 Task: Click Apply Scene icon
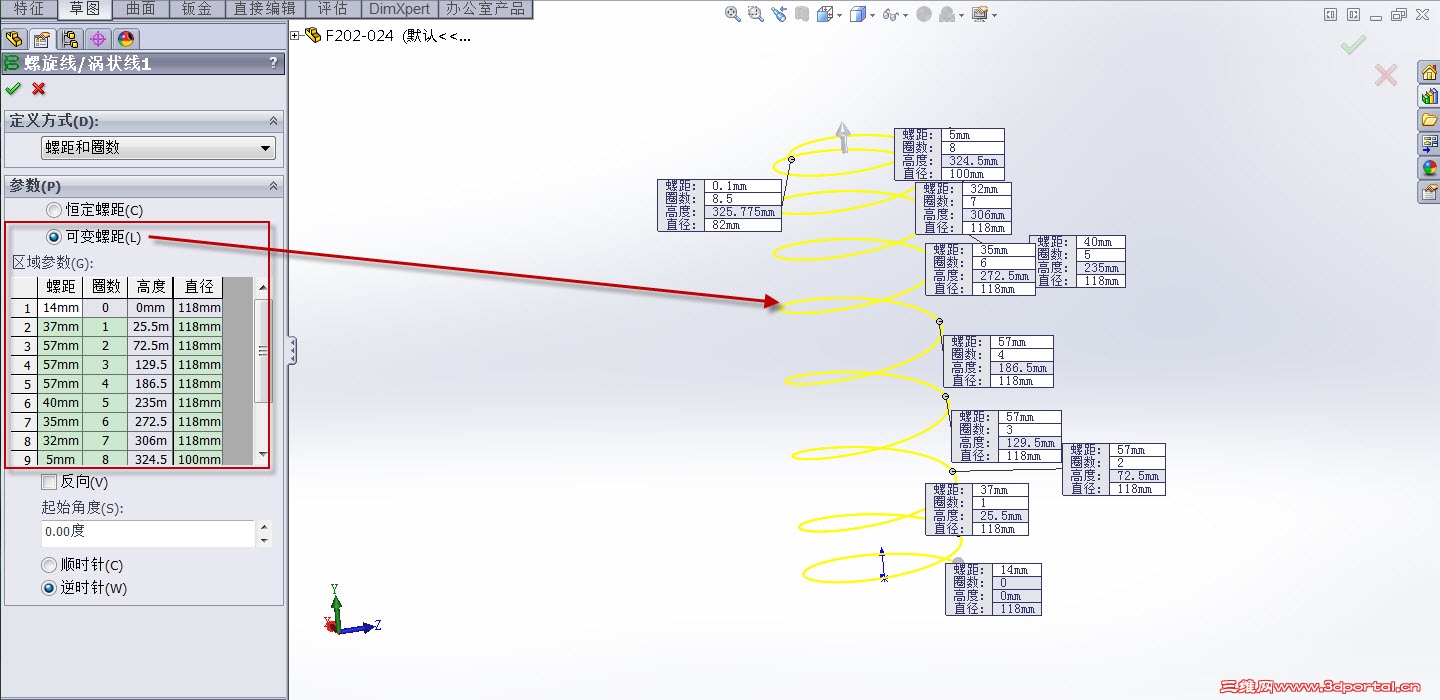947,14
